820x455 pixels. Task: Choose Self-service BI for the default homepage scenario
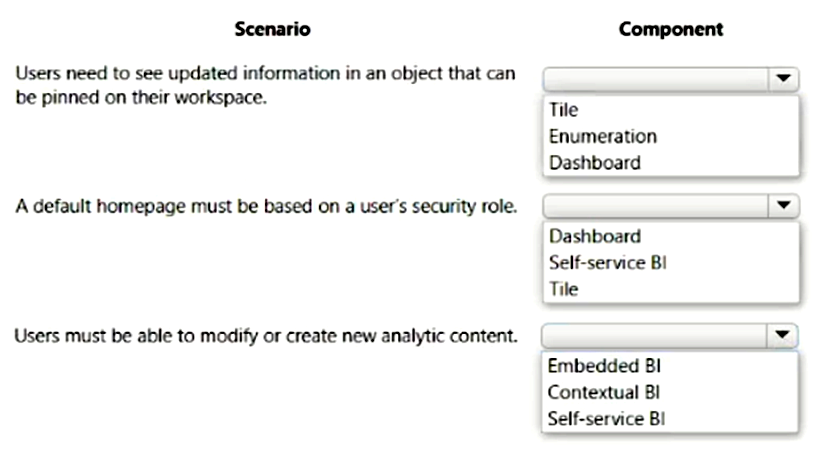click(606, 263)
